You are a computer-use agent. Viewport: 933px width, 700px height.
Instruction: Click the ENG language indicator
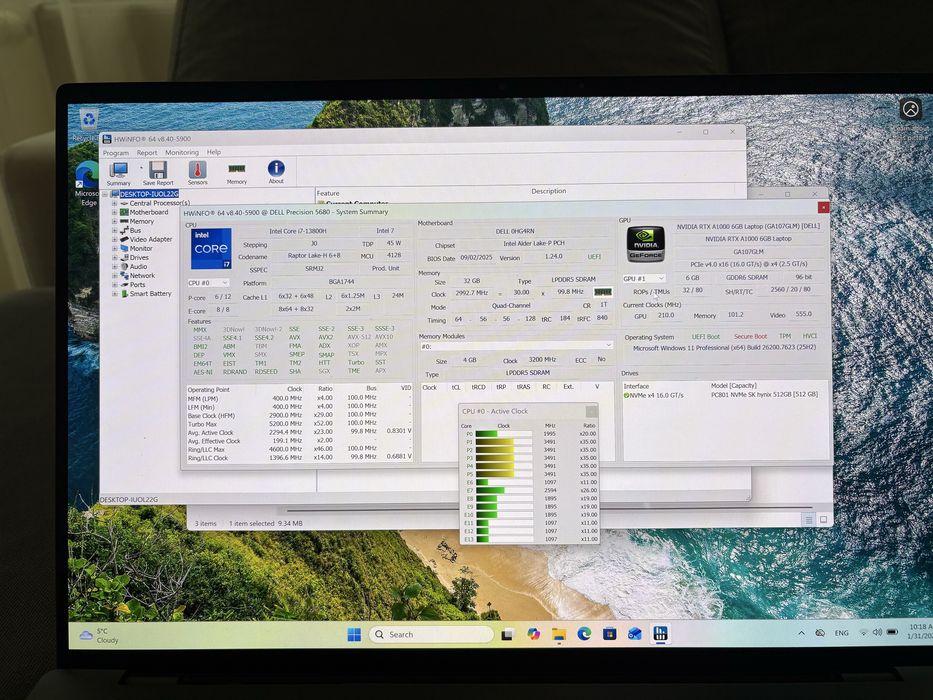(841, 633)
